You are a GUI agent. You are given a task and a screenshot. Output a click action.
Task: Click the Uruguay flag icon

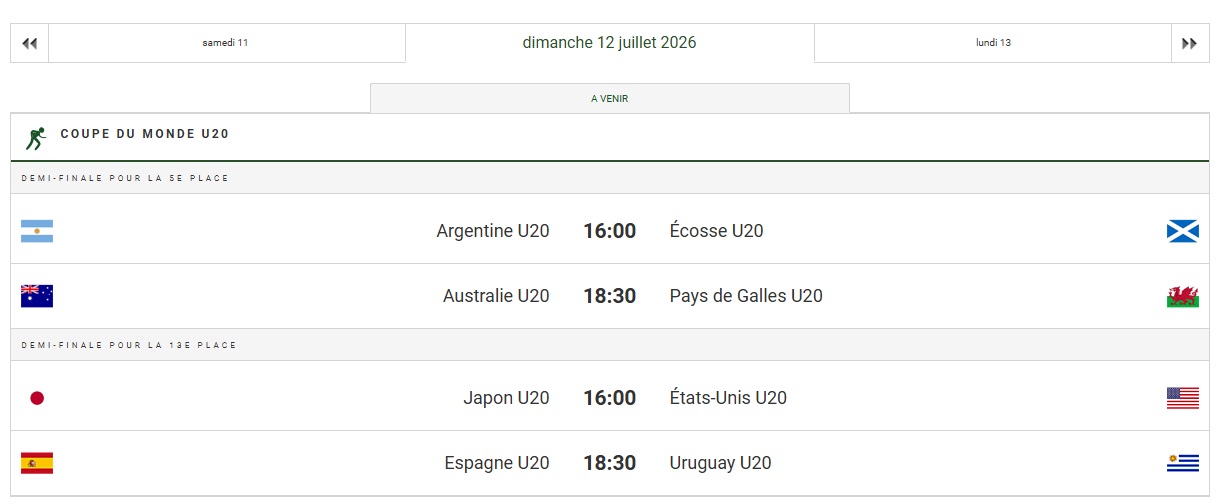(x=1183, y=463)
